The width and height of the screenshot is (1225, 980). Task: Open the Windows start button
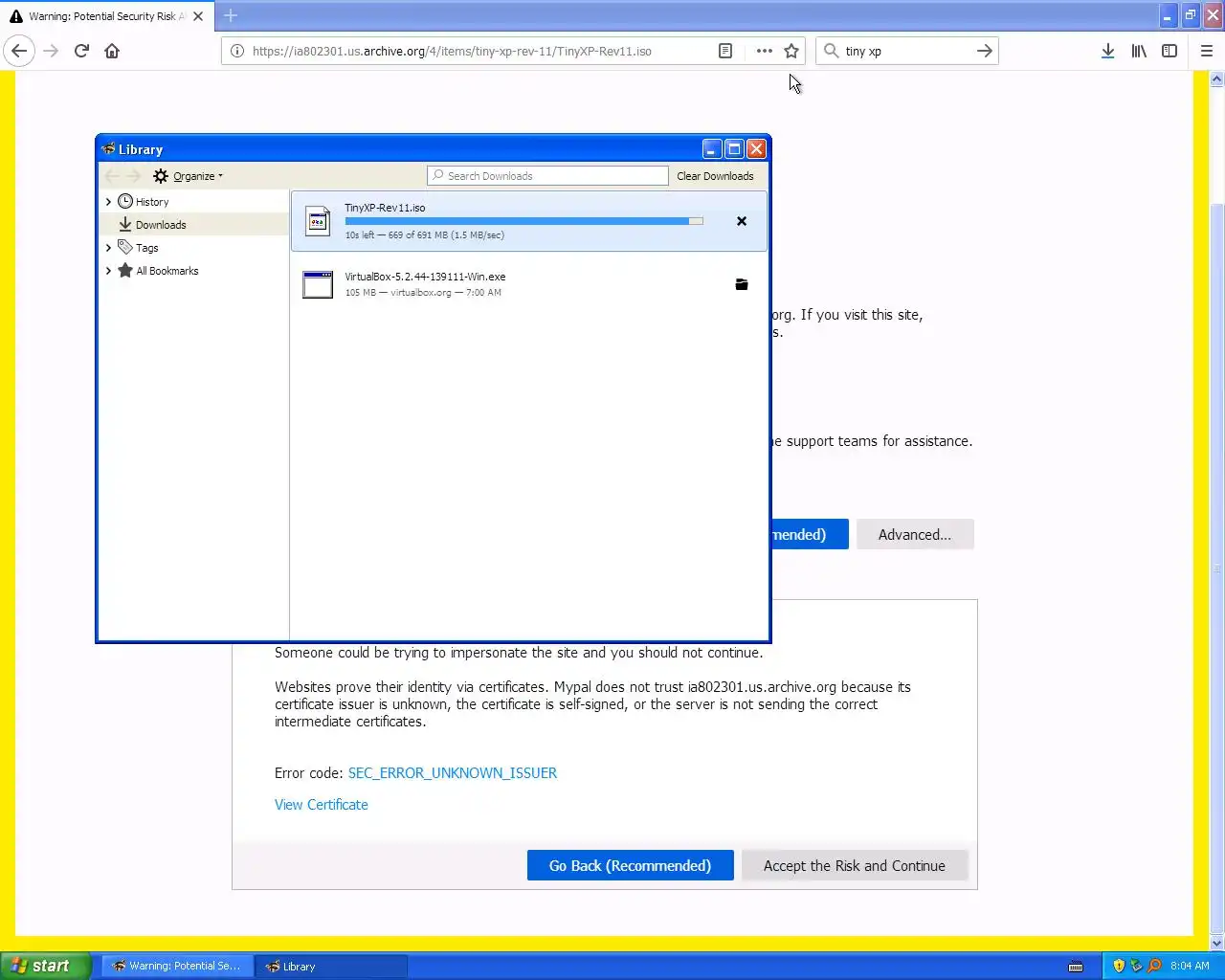46,966
